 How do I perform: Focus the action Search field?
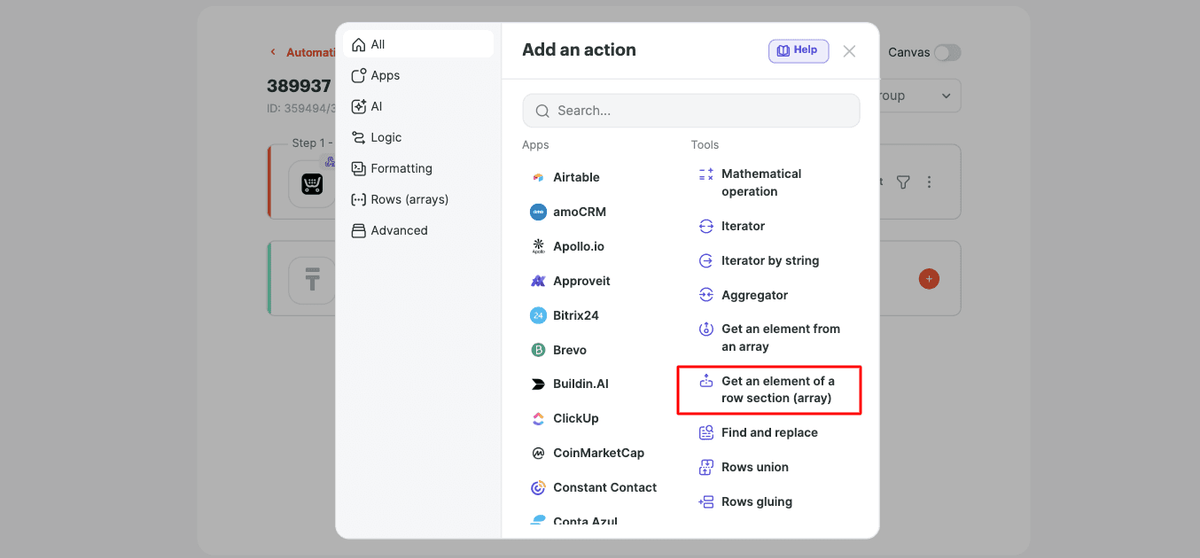[x=691, y=111]
